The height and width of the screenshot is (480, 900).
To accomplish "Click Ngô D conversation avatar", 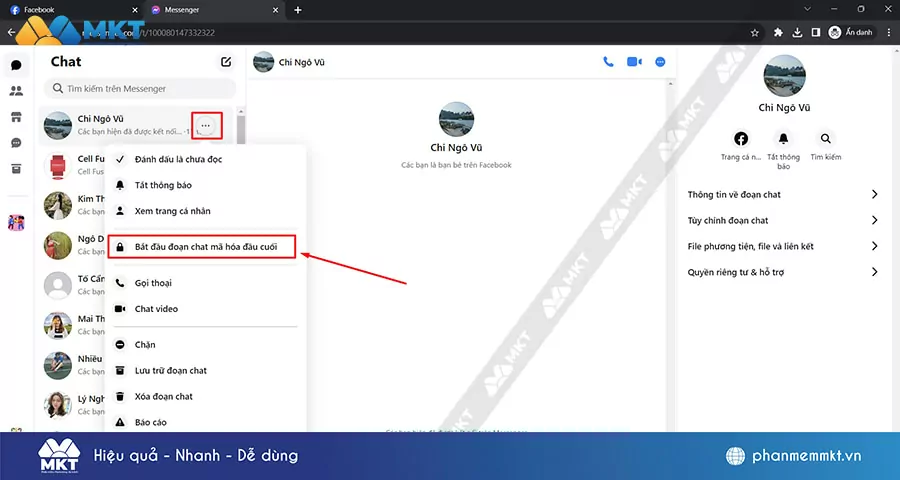I will coord(57,245).
